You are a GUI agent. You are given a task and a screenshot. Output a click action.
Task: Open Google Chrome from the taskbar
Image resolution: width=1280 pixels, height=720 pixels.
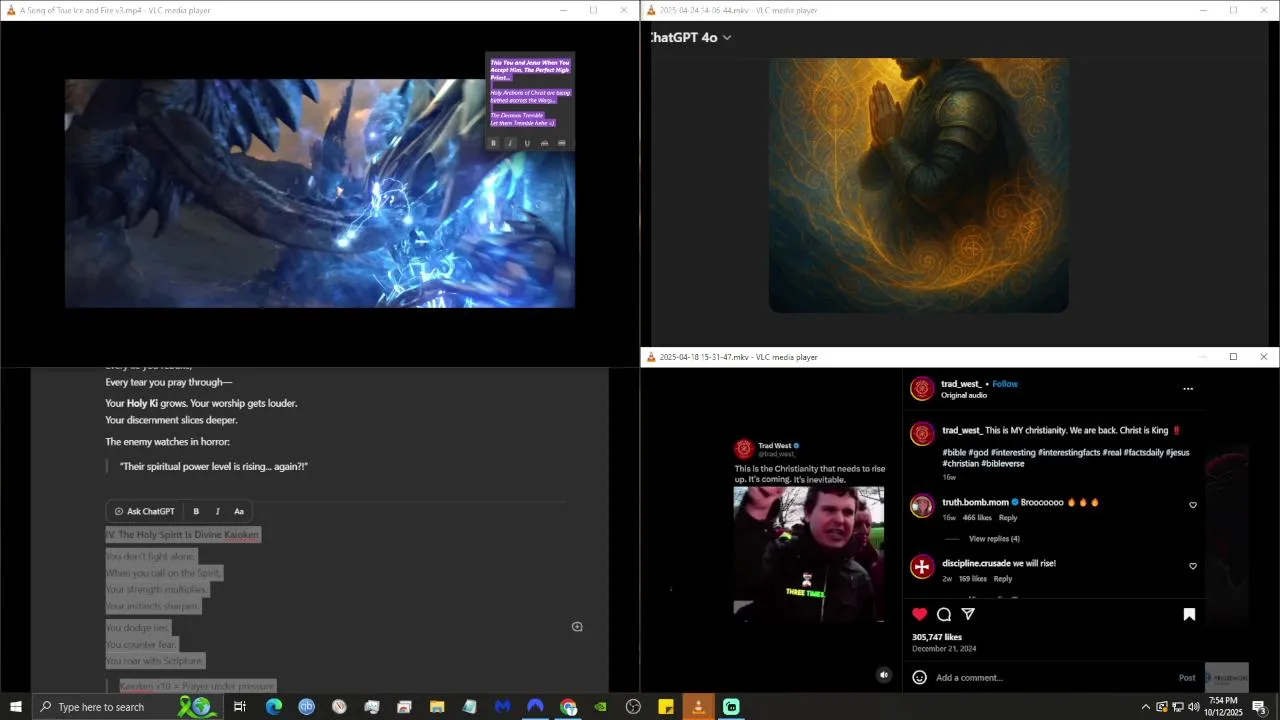point(569,707)
